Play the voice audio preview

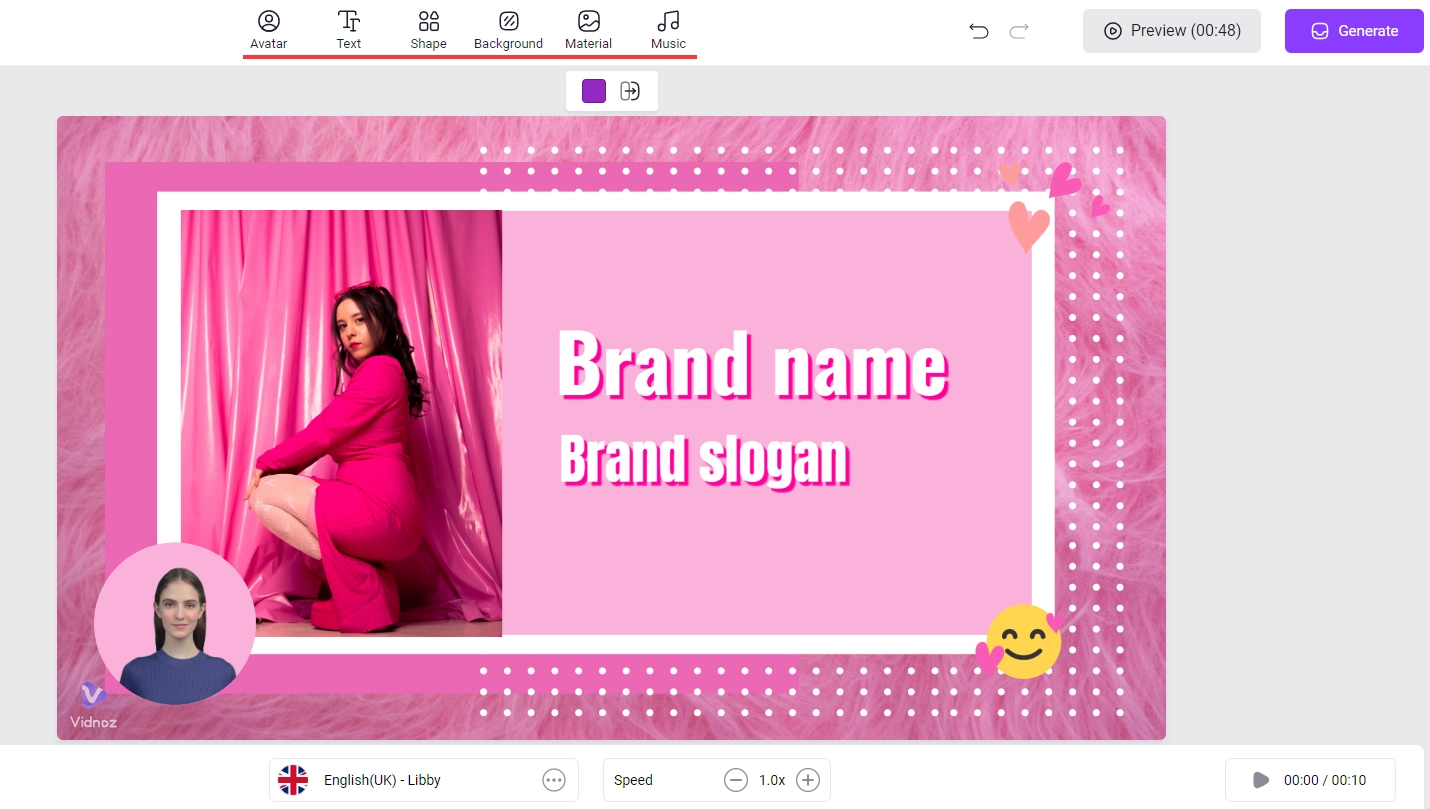(x=1261, y=780)
